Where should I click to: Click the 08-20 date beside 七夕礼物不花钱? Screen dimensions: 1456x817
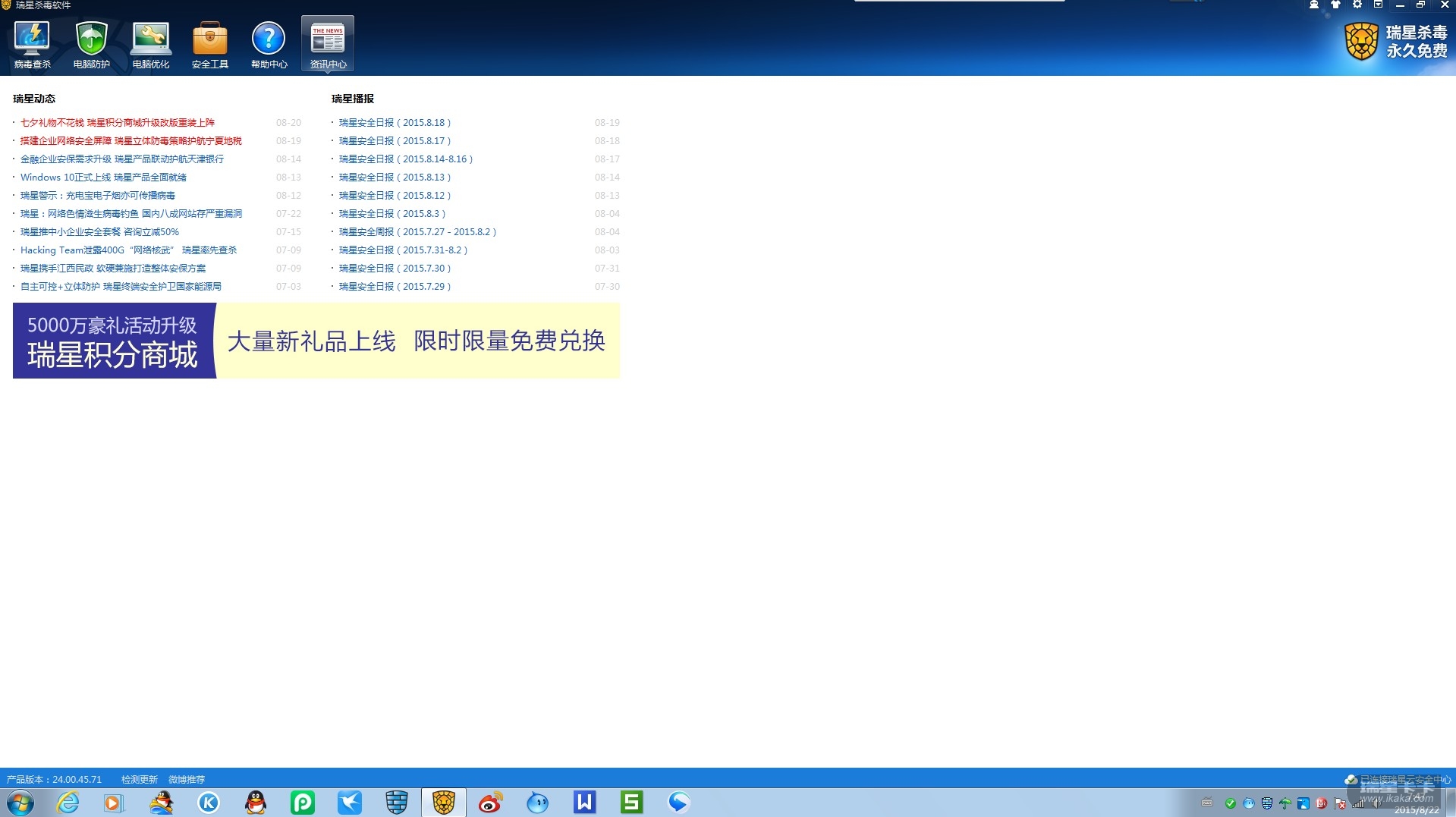[288, 123]
